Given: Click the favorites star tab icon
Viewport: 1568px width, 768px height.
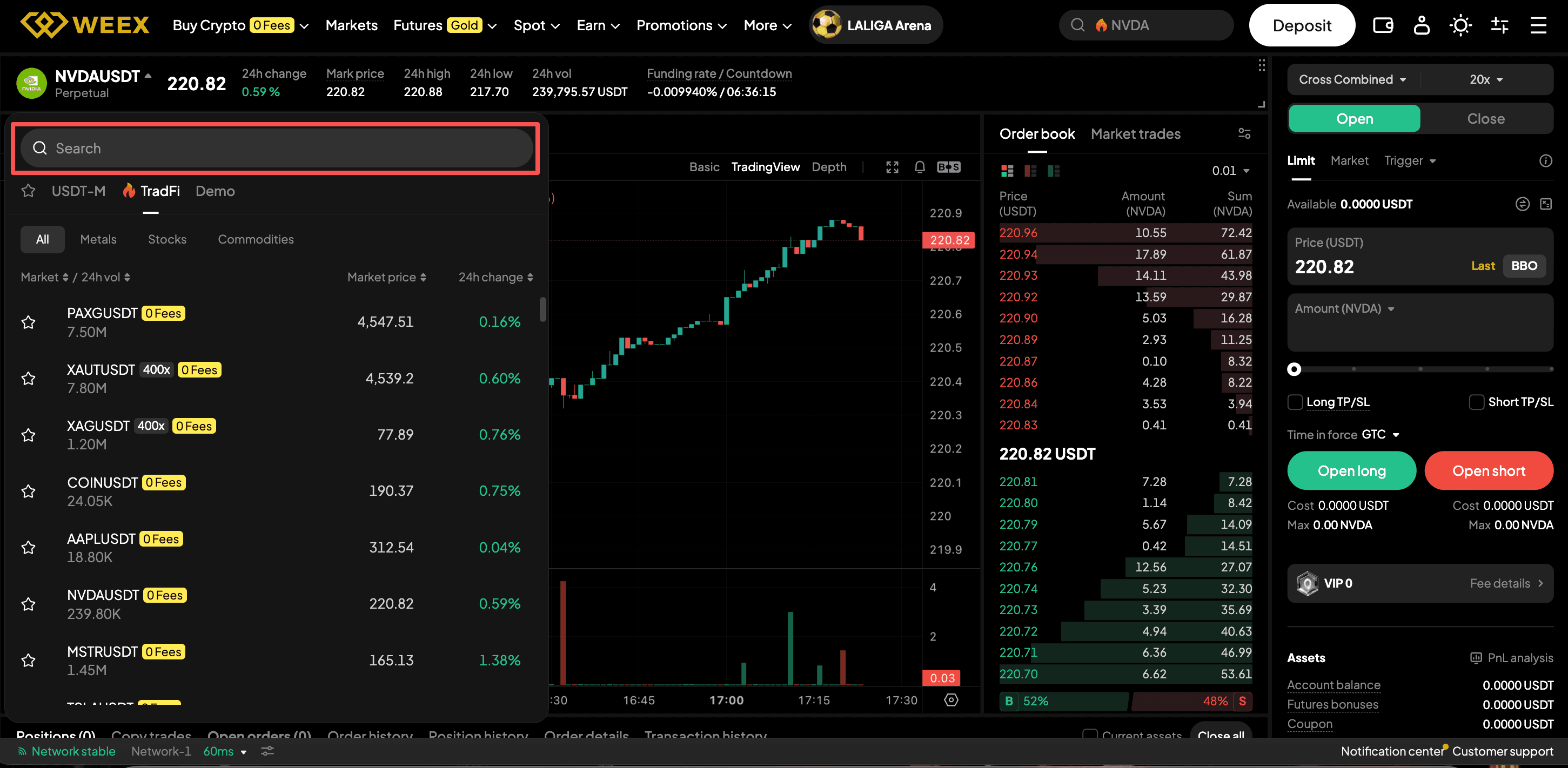Looking at the screenshot, I should click(28, 191).
